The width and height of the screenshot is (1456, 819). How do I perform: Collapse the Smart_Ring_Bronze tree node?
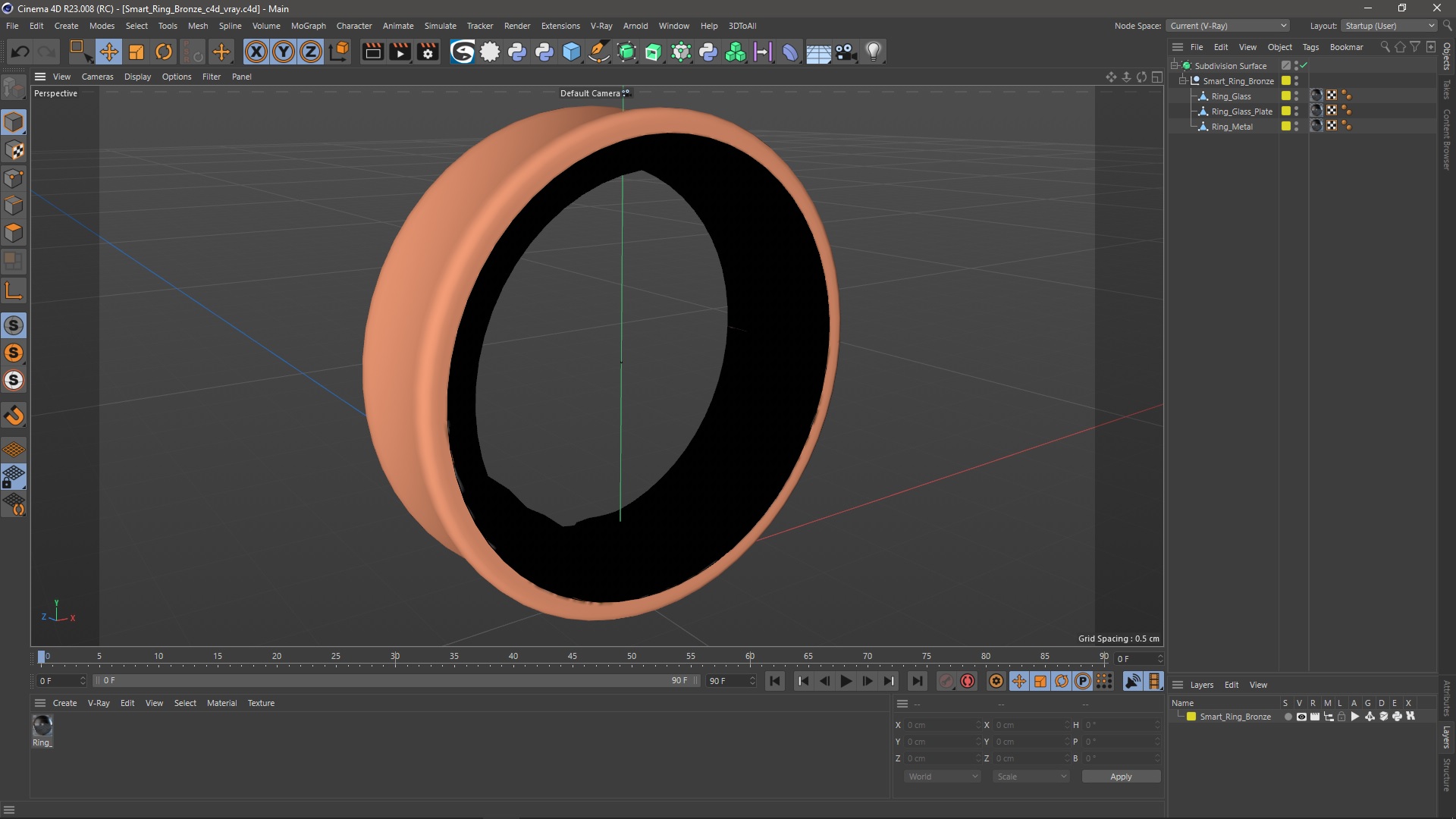pyautogui.click(x=1182, y=81)
